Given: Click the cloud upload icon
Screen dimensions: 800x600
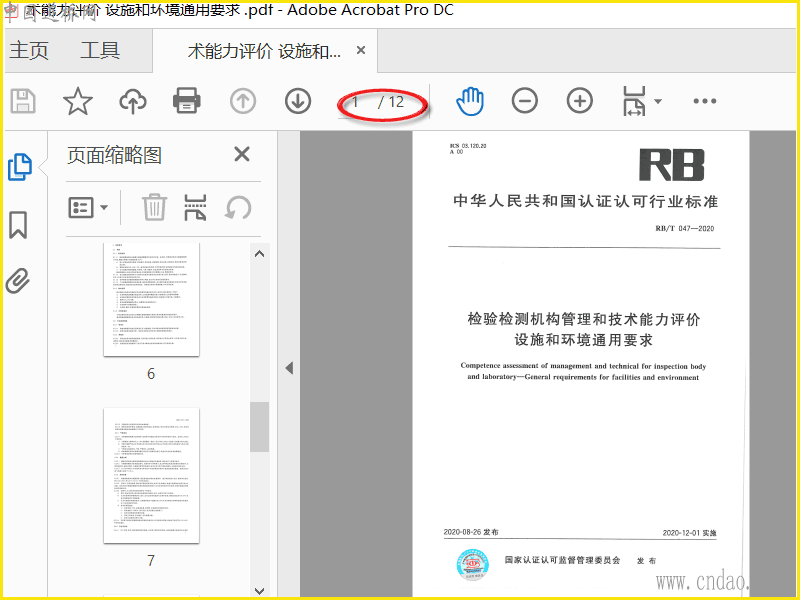Looking at the screenshot, I should point(133,101).
